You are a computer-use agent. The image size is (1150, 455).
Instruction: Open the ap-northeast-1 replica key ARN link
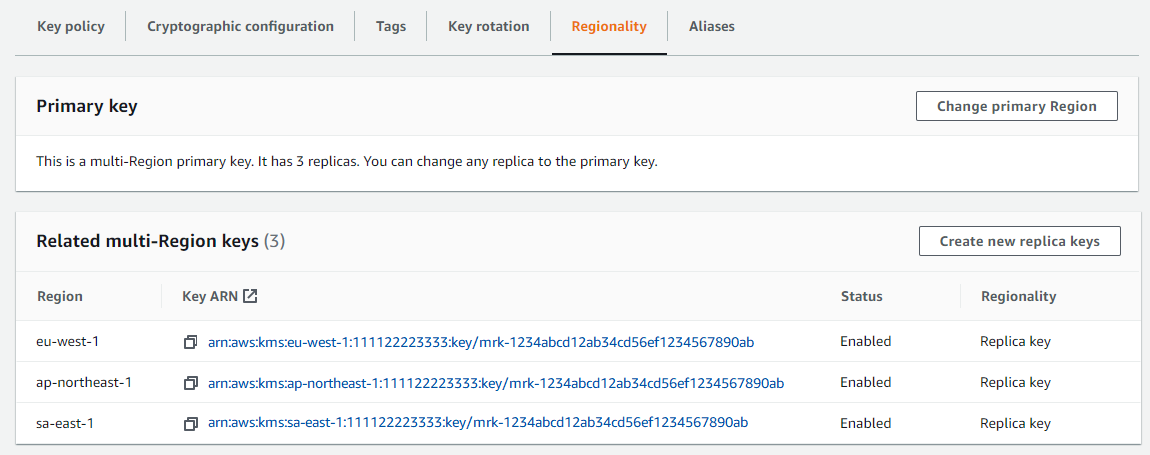coord(495,383)
